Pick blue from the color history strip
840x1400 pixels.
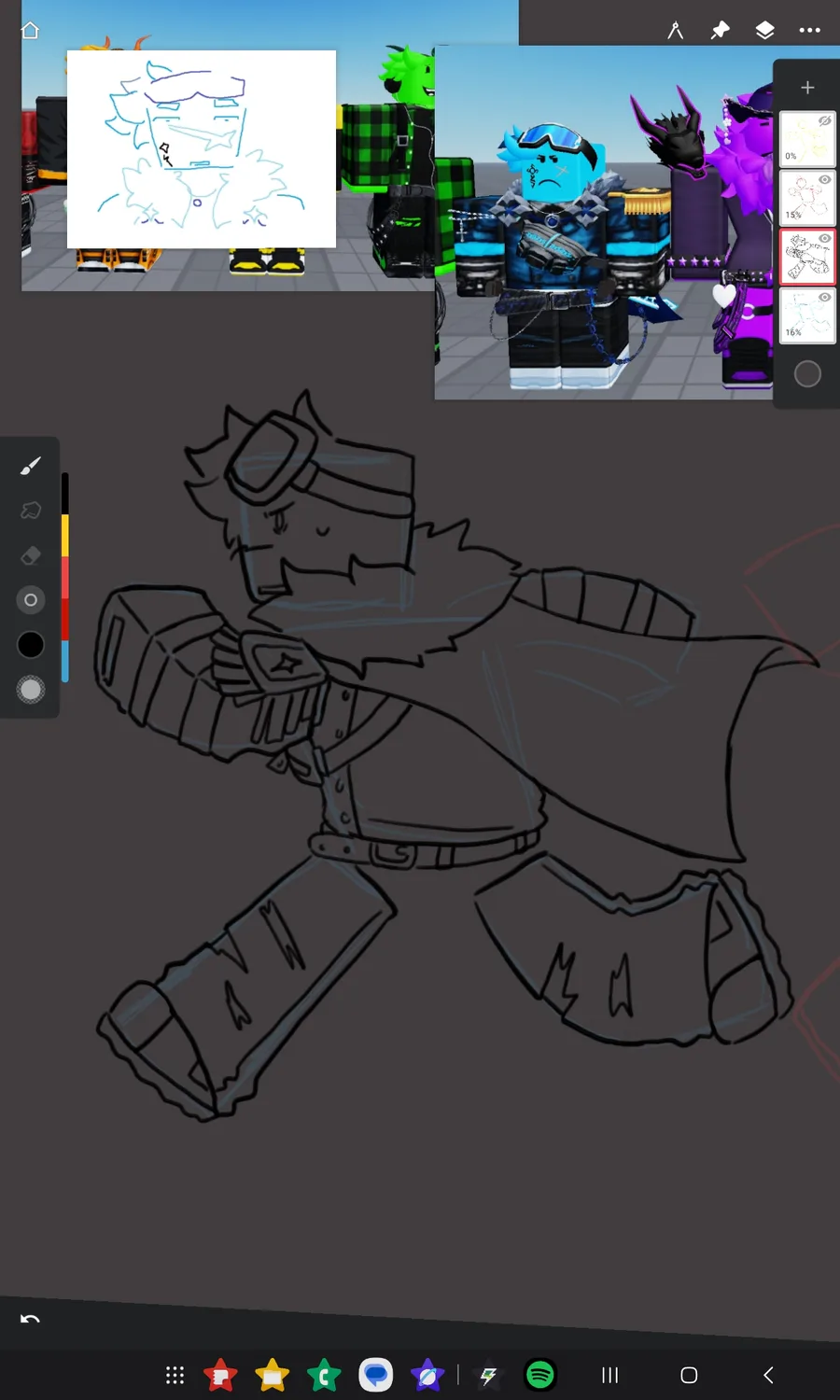tap(65, 661)
